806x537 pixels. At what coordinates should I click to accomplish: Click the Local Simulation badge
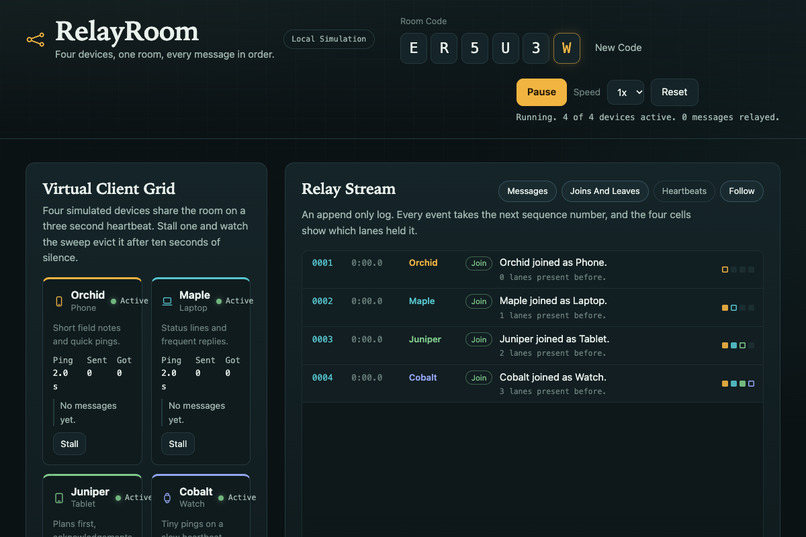coord(329,39)
